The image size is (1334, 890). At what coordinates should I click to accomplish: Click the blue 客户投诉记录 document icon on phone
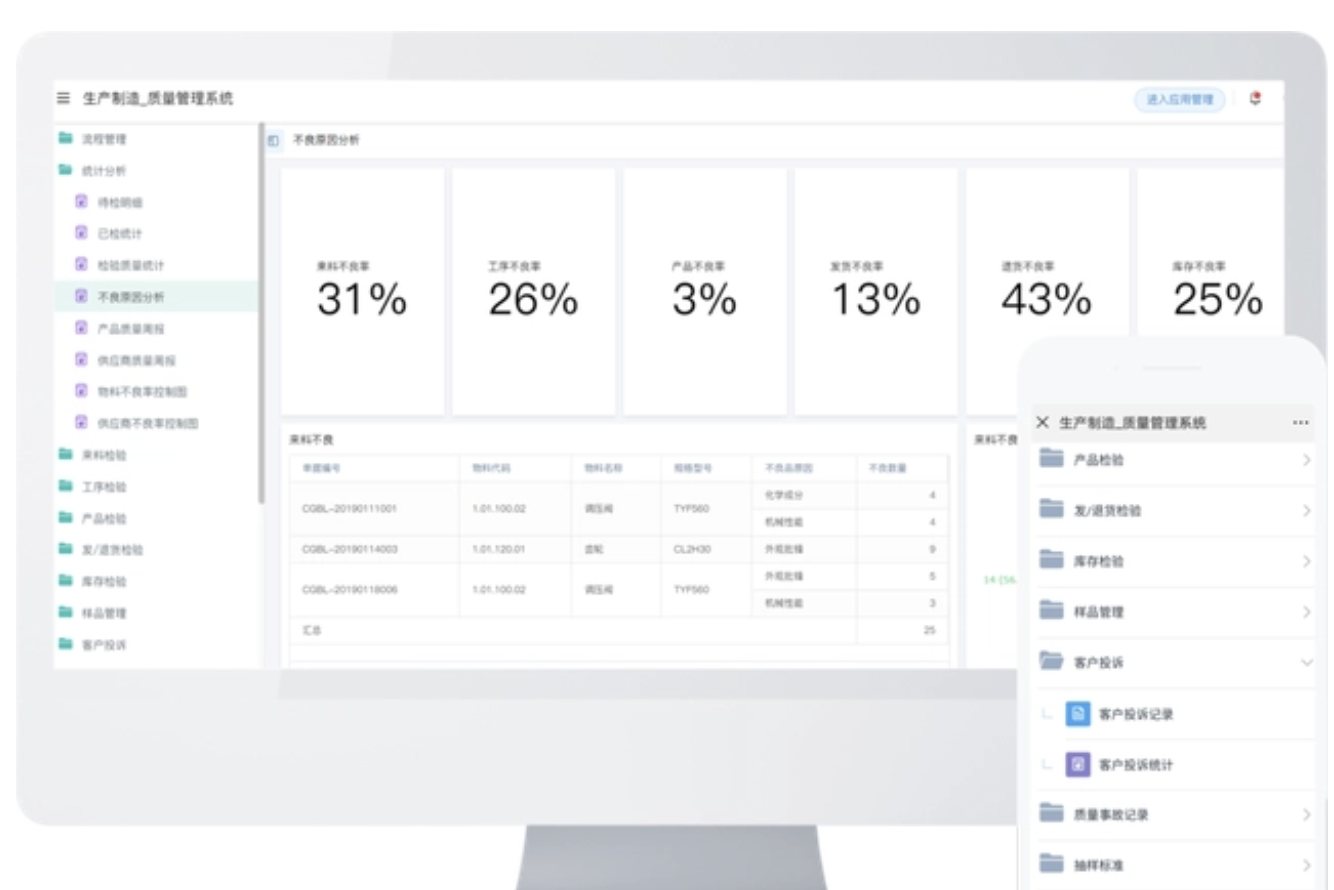[1077, 714]
